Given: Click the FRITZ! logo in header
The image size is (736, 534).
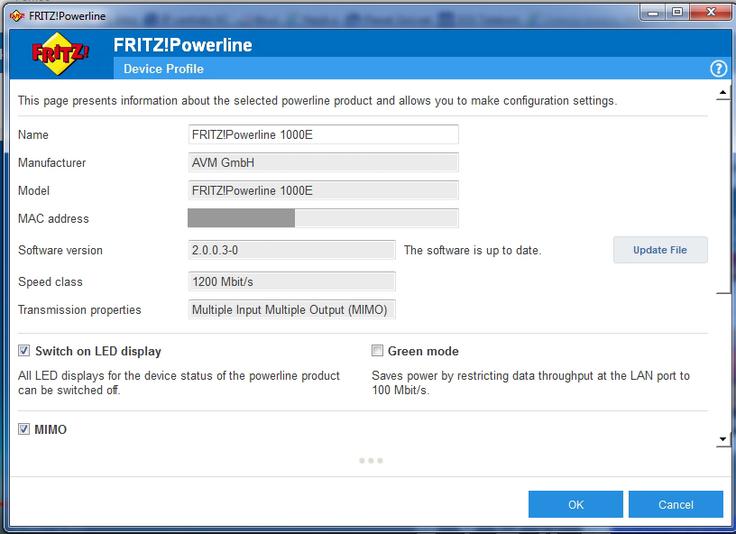Looking at the screenshot, I should click(x=60, y=54).
